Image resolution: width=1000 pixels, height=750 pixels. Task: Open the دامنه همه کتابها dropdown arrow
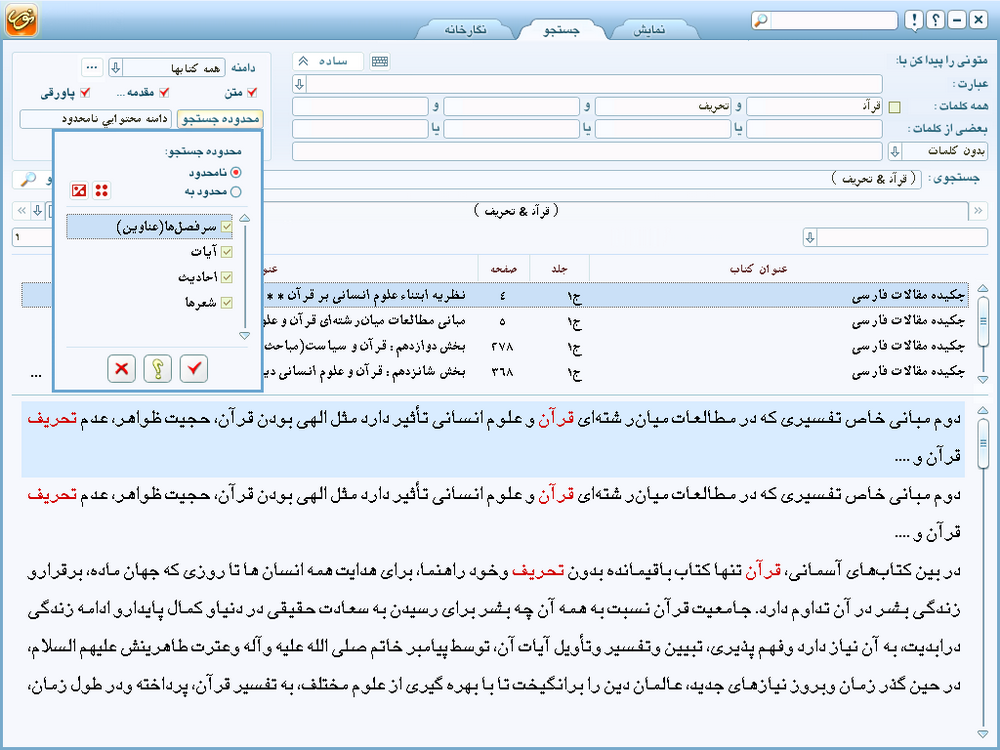tap(115, 67)
